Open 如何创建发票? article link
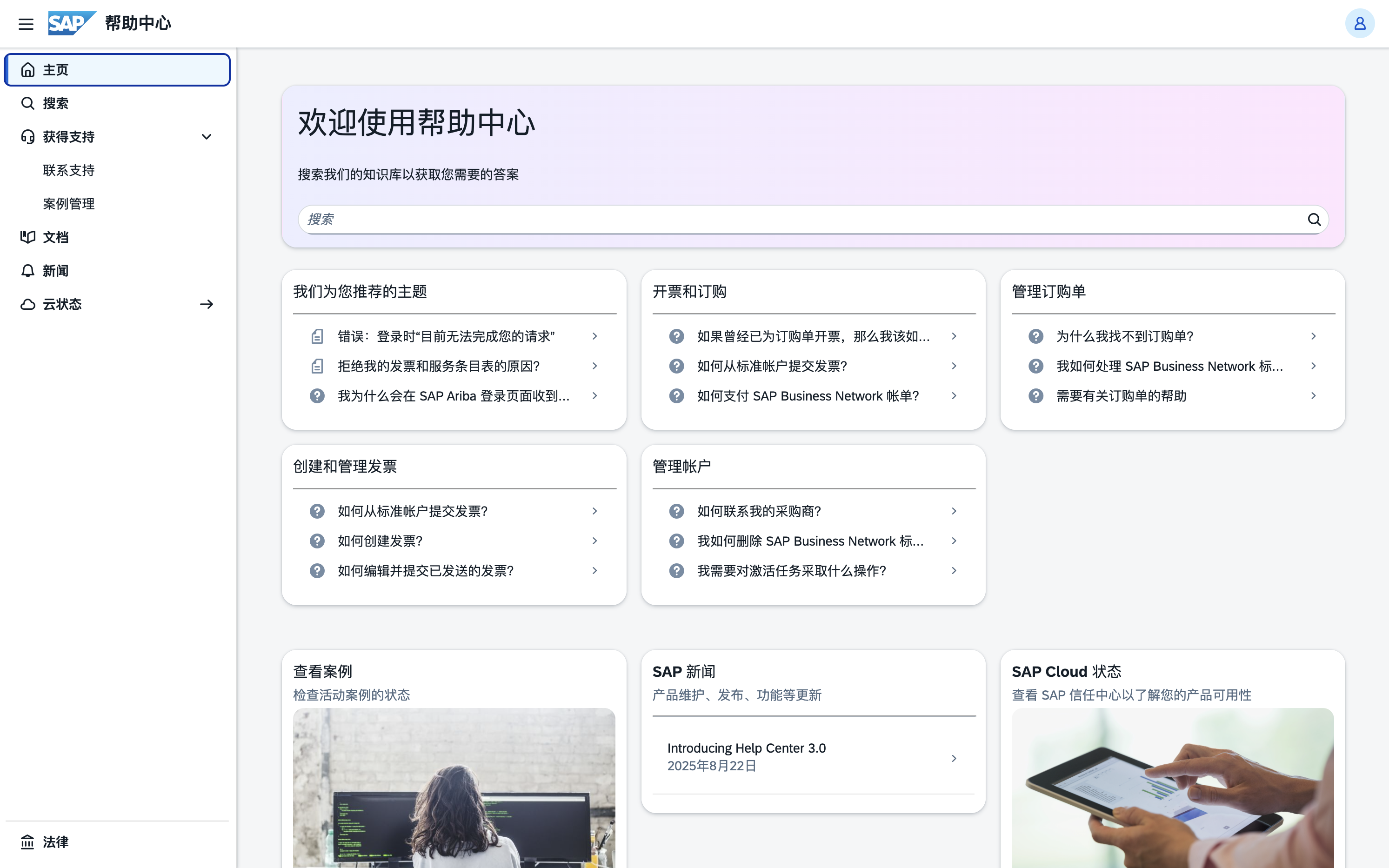This screenshot has height=868, width=1389. coord(380,541)
